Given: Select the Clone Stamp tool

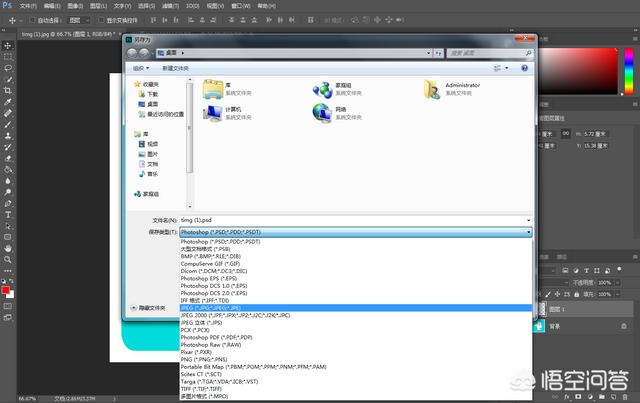Looking at the screenshot, I should (x=8, y=136).
